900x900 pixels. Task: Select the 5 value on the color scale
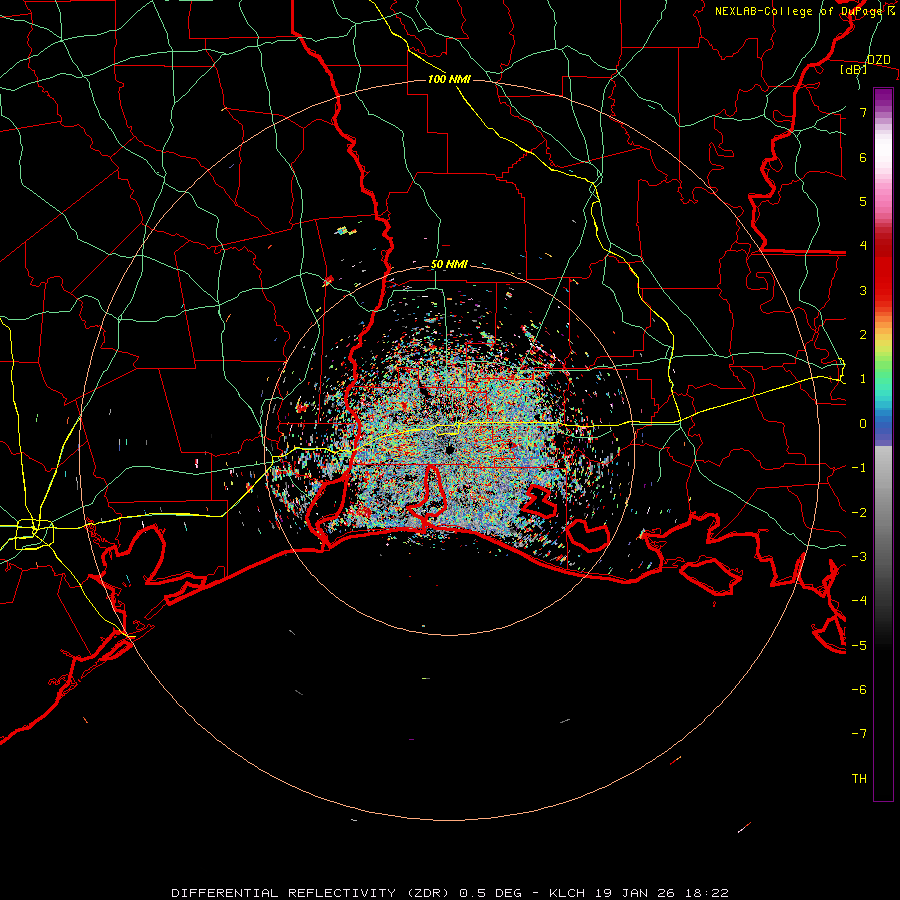pos(863,201)
